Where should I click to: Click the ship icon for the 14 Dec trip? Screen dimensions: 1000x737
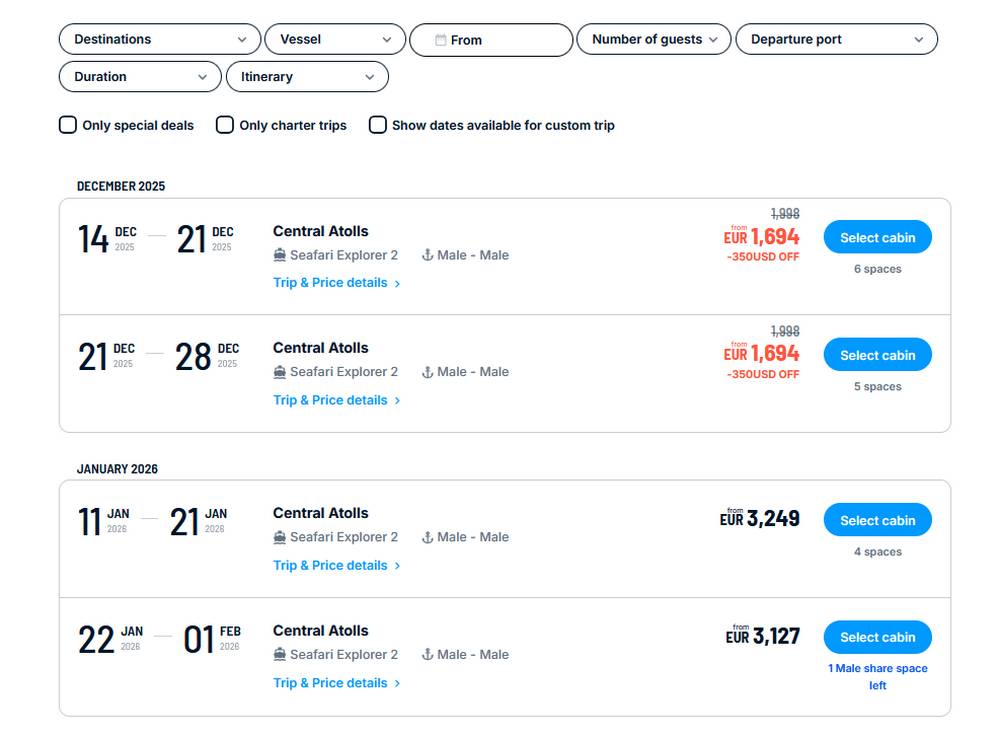(x=280, y=255)
